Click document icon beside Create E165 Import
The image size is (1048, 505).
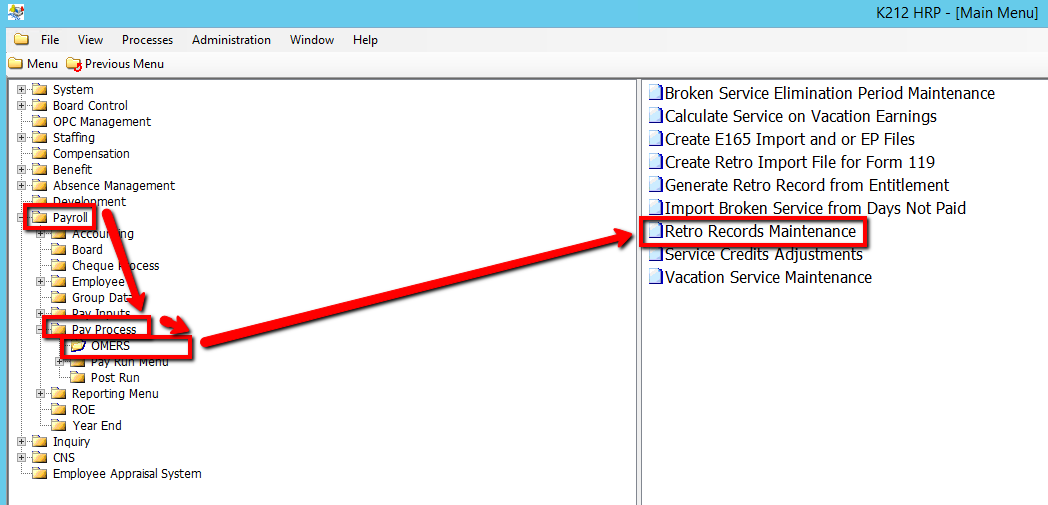[656, 139]
